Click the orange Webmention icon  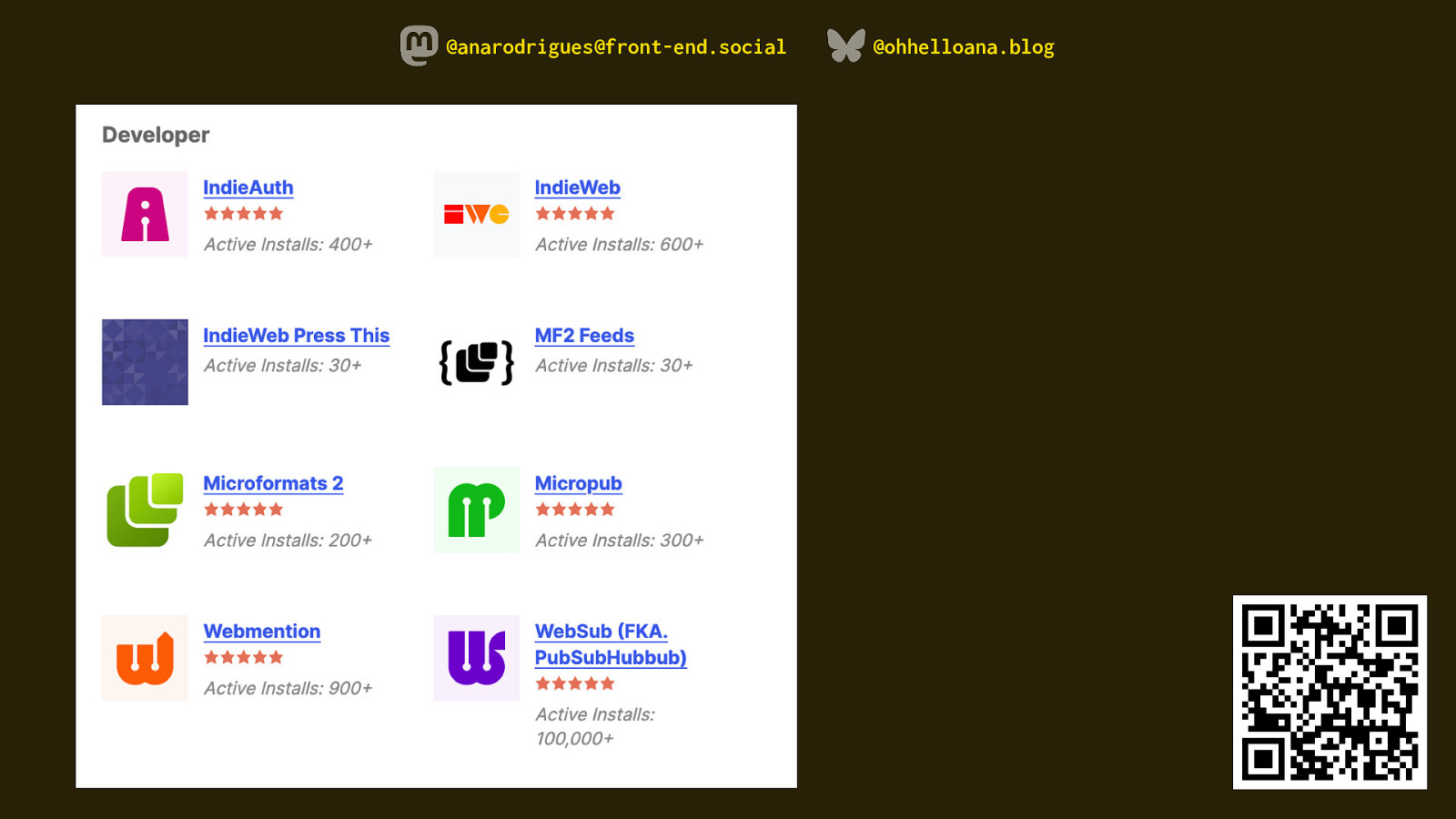145,658
